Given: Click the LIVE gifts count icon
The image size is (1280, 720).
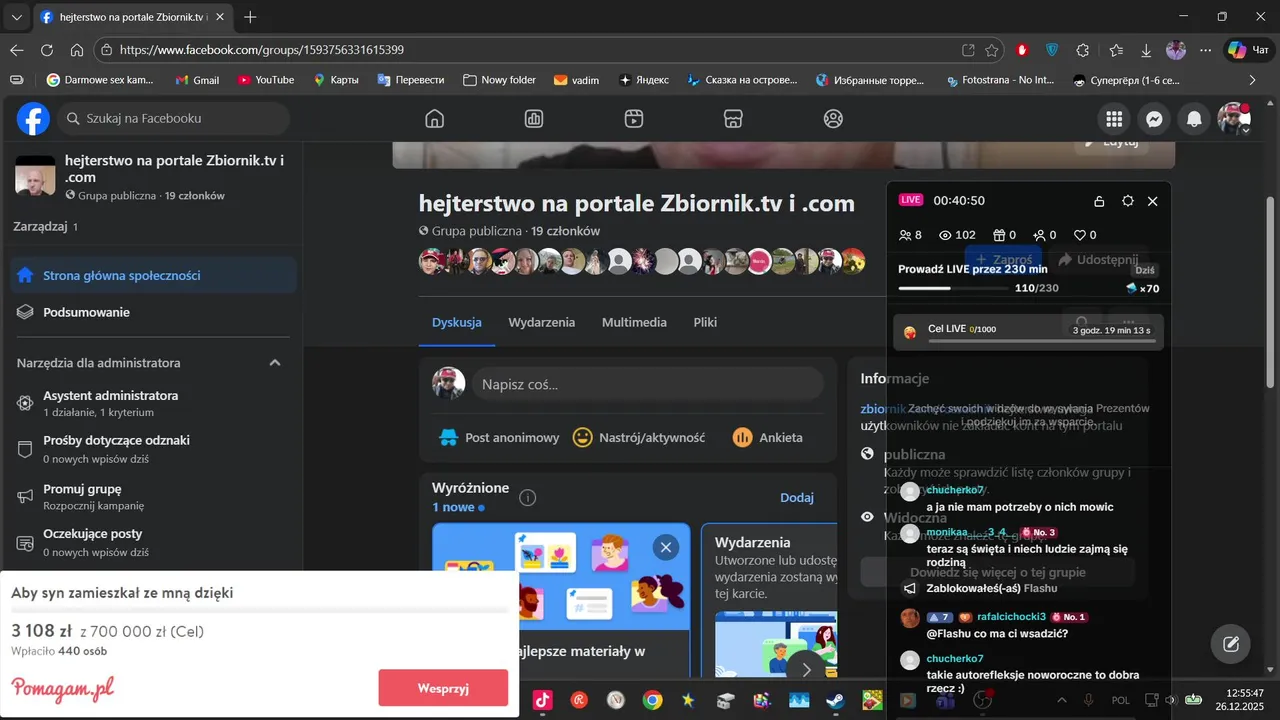Looking at the screenshot, I should point(998,235).
